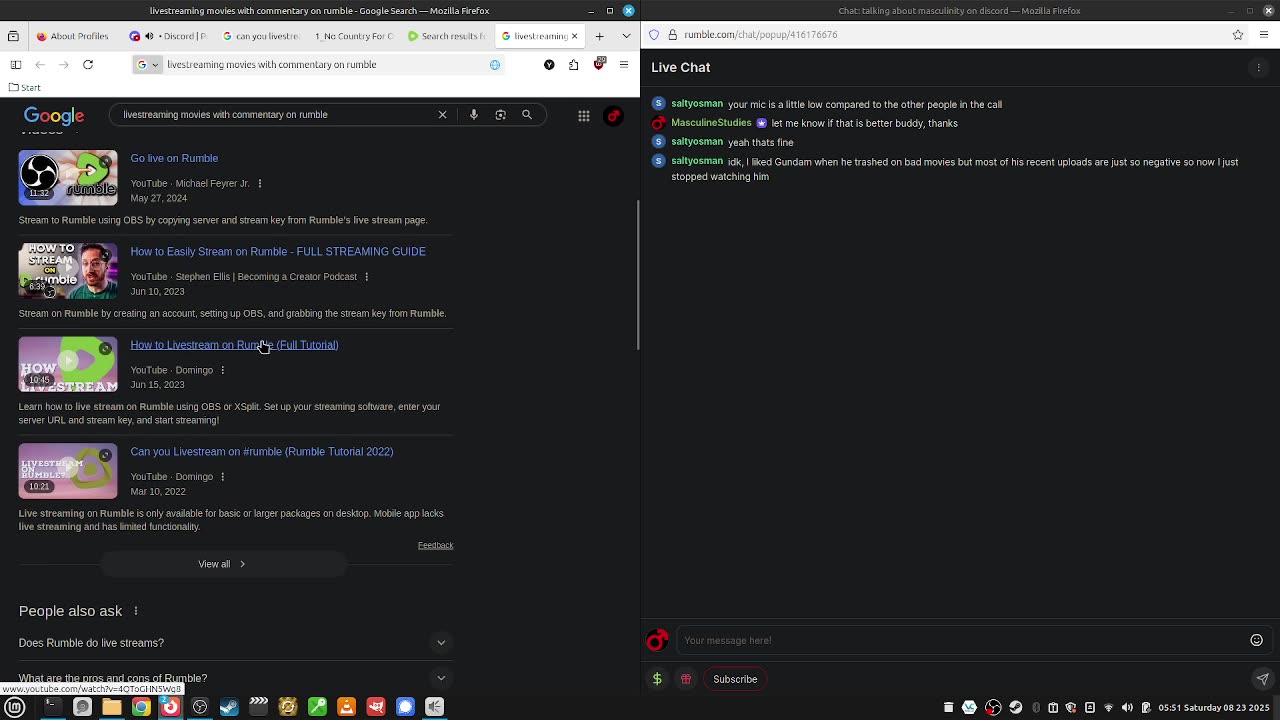The width and height of the screenshot is (1280, 720).
Task: Open 'Can you Livestream on #rumble' link
Action: coord(262,452)
